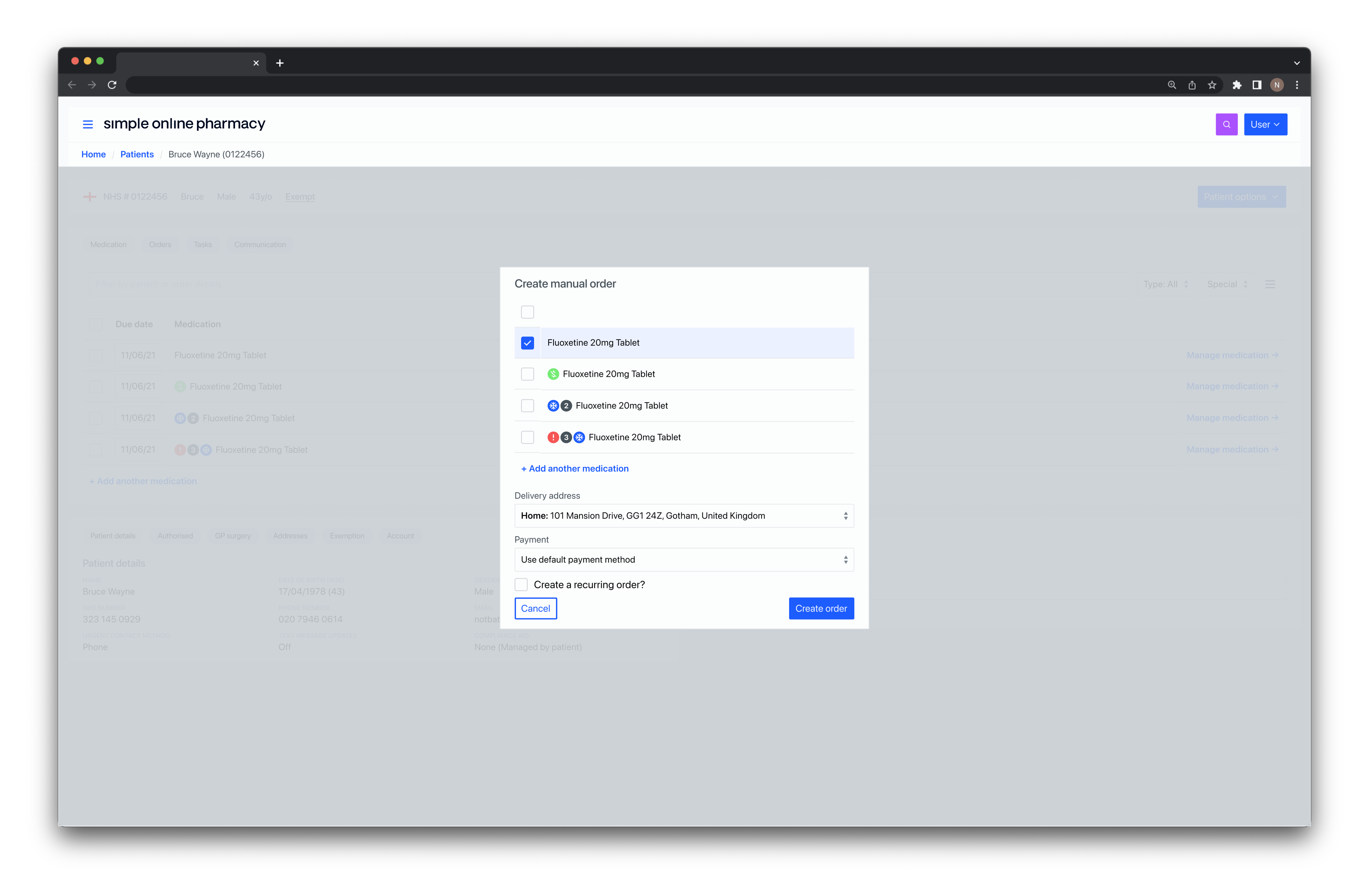Open the Patient options dropdown

coord(1241,197)
